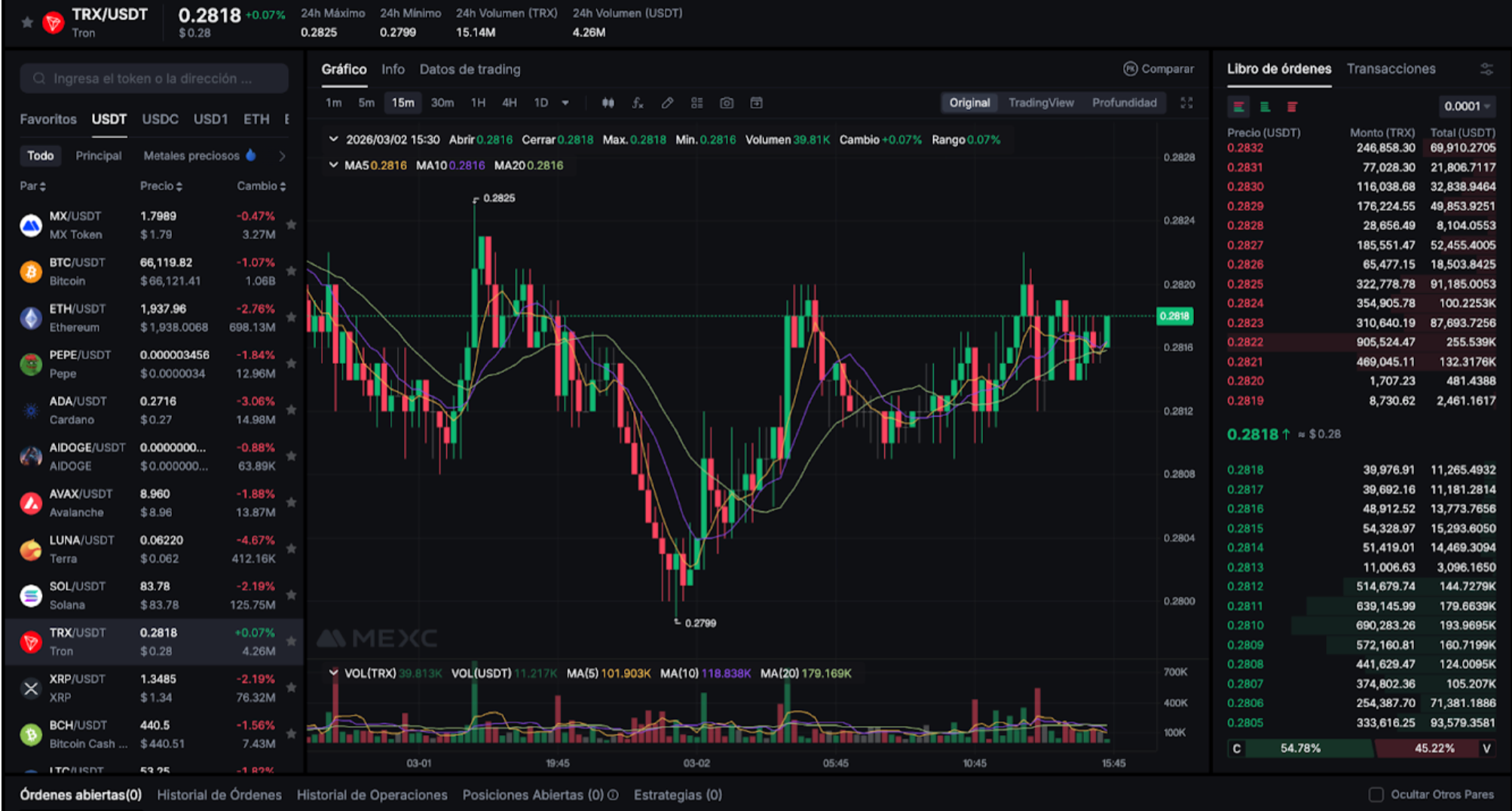Image resolution: width=1512 pixels, height=811 pixels.
Task: Star the BTC/USDT pair in the list
Action: coord(292,271)
